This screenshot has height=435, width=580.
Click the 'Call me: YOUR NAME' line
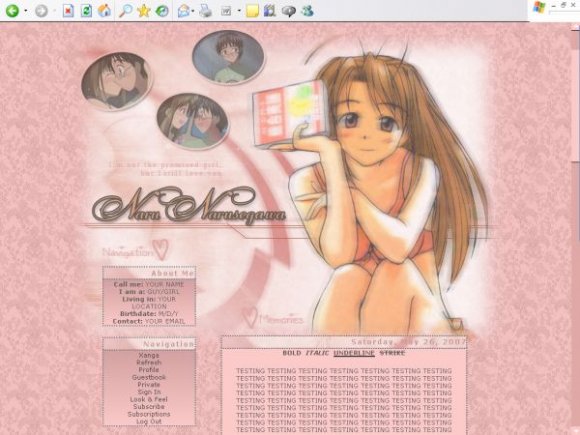tap(149, 284)
